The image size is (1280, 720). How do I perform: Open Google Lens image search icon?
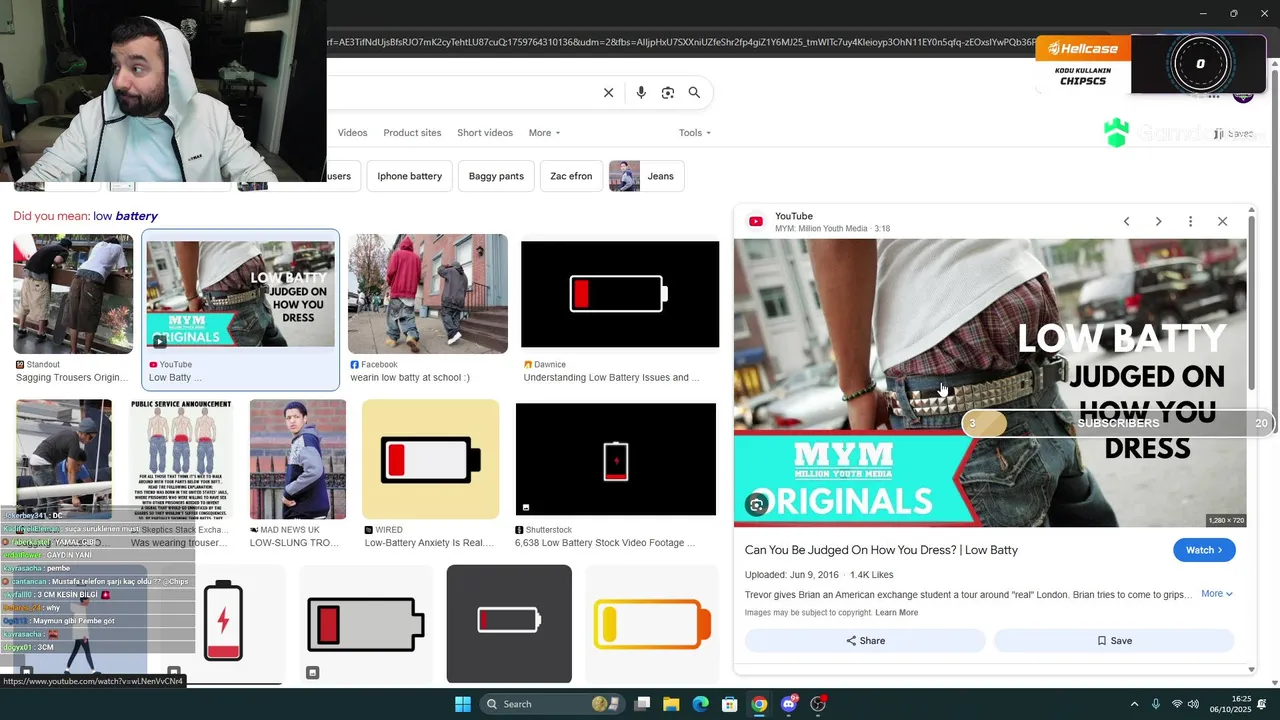(x=668, y=93)
